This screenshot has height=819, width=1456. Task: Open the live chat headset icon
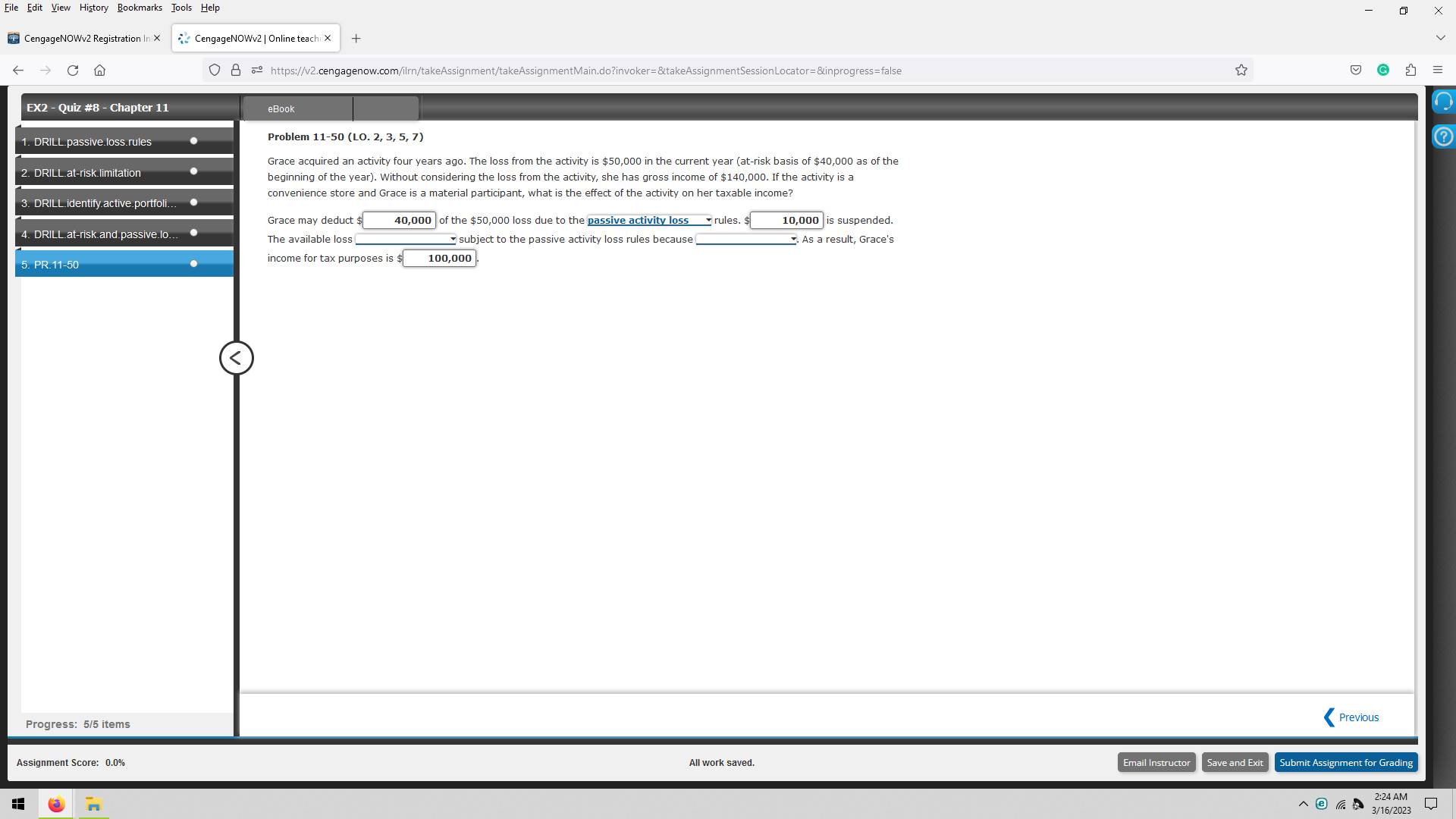pos(1443,100)
